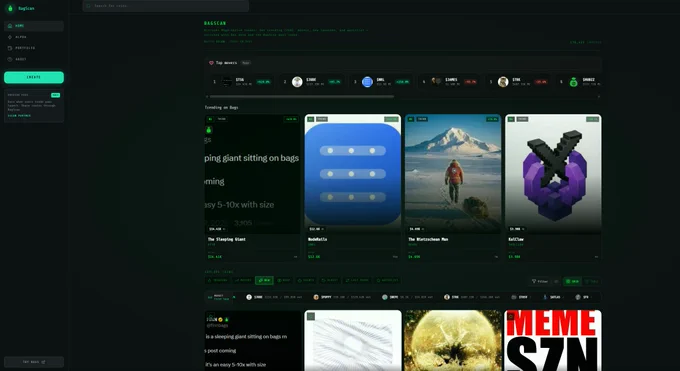Screen dimensions: 680x371
Task: Click the orange coin ticker avatar
Action: click(316, 297)
